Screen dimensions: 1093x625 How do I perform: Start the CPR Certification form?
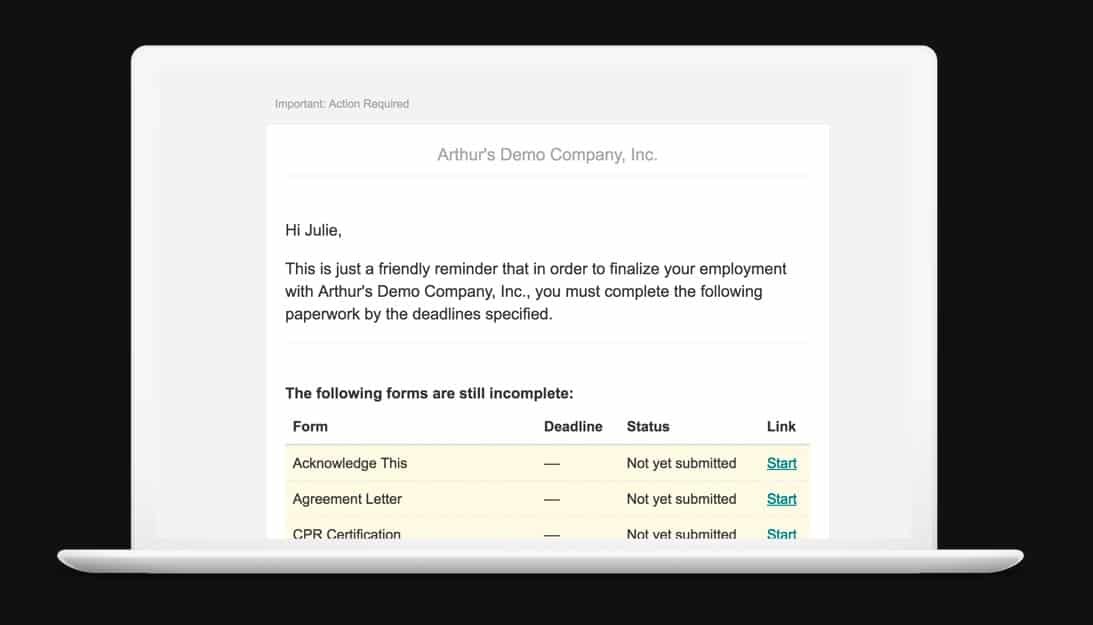pos(781,534)
